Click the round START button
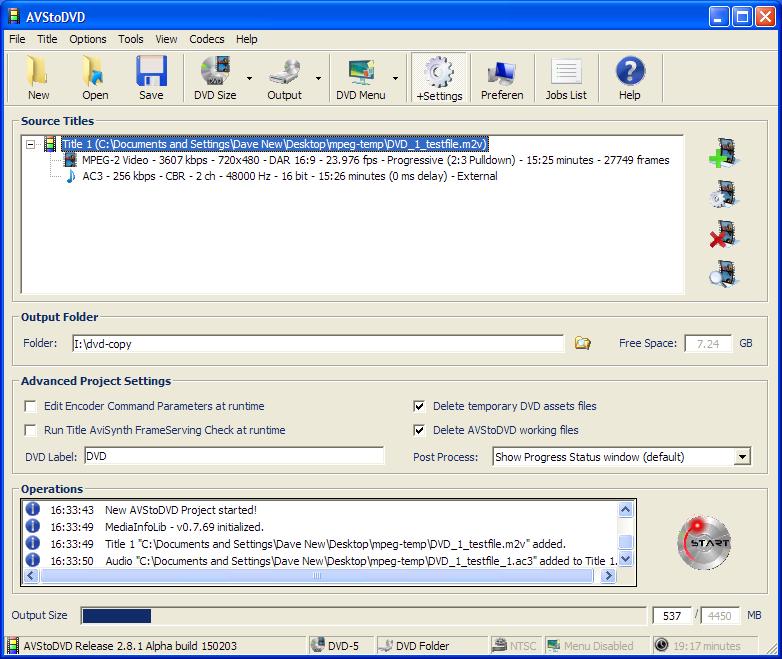The image size is (782, 659). (x=704, y=542)
